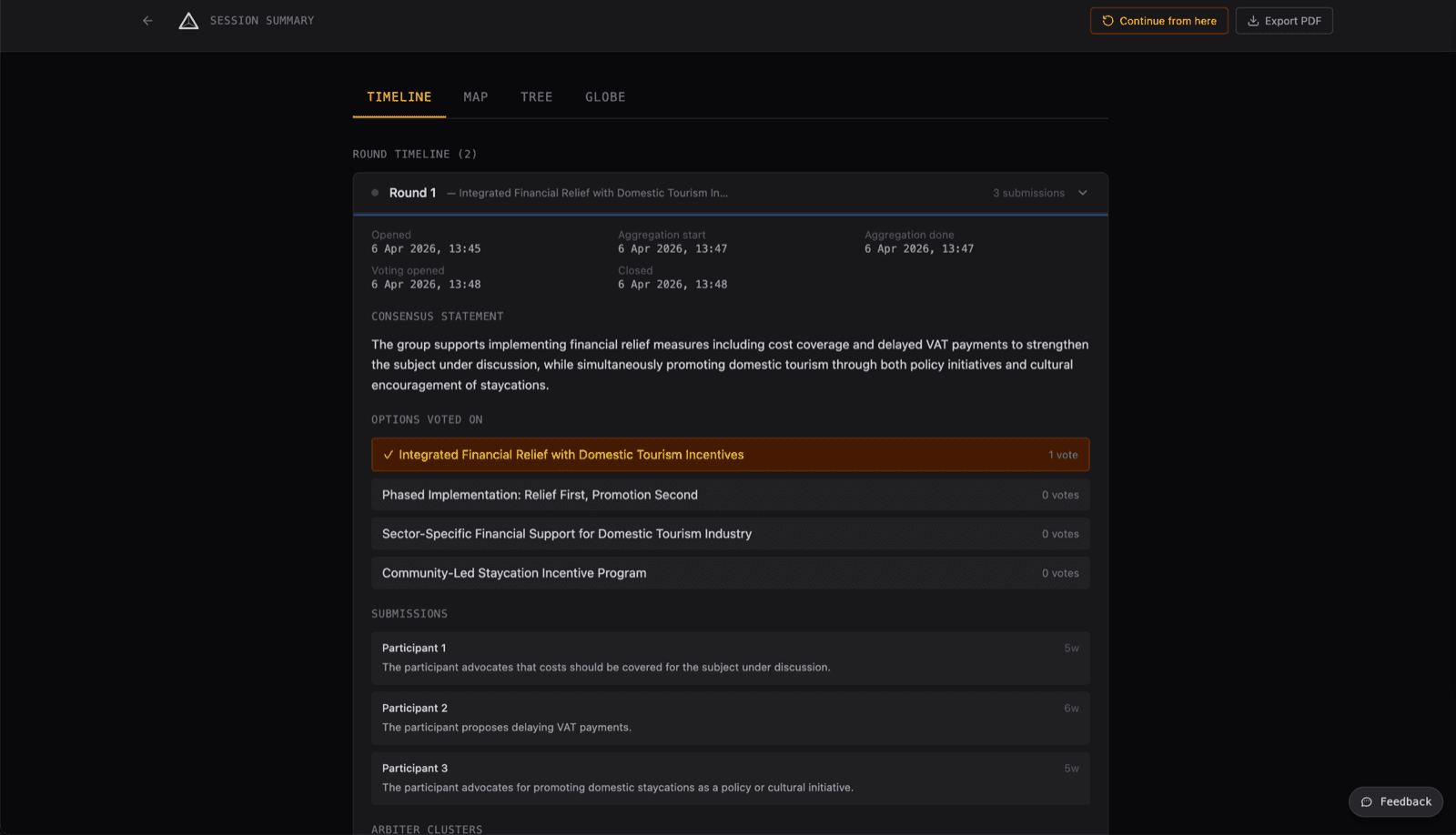Screen dimensions: 1456x835
Task: Click the 1 vote count label
Action: [x=1063, y=455]
